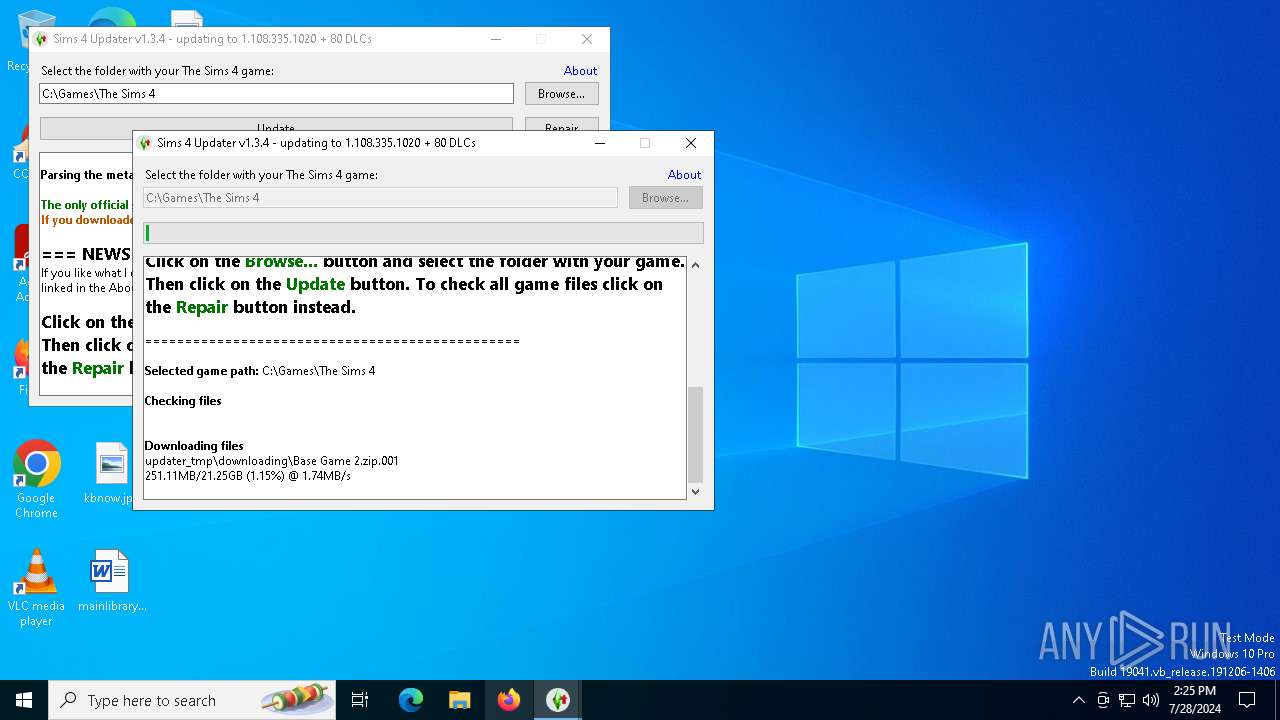Click the log scrollbar up arrow

tap(695, 265)
